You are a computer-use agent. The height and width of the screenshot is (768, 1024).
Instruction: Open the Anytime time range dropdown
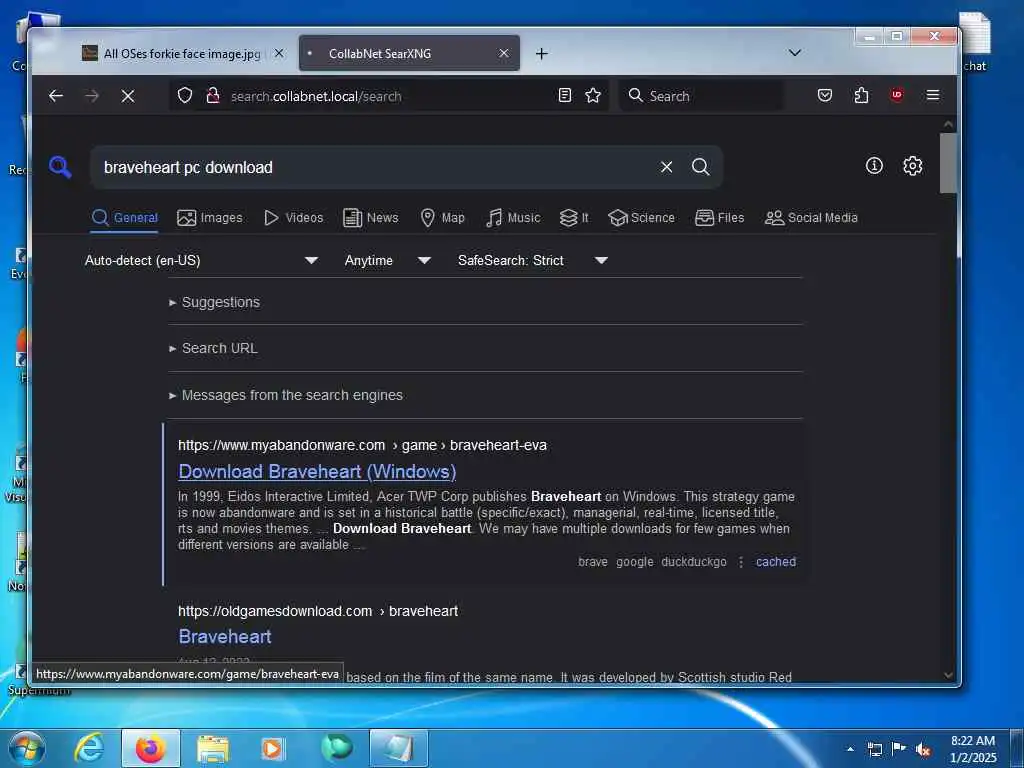(x=387, y=260)
